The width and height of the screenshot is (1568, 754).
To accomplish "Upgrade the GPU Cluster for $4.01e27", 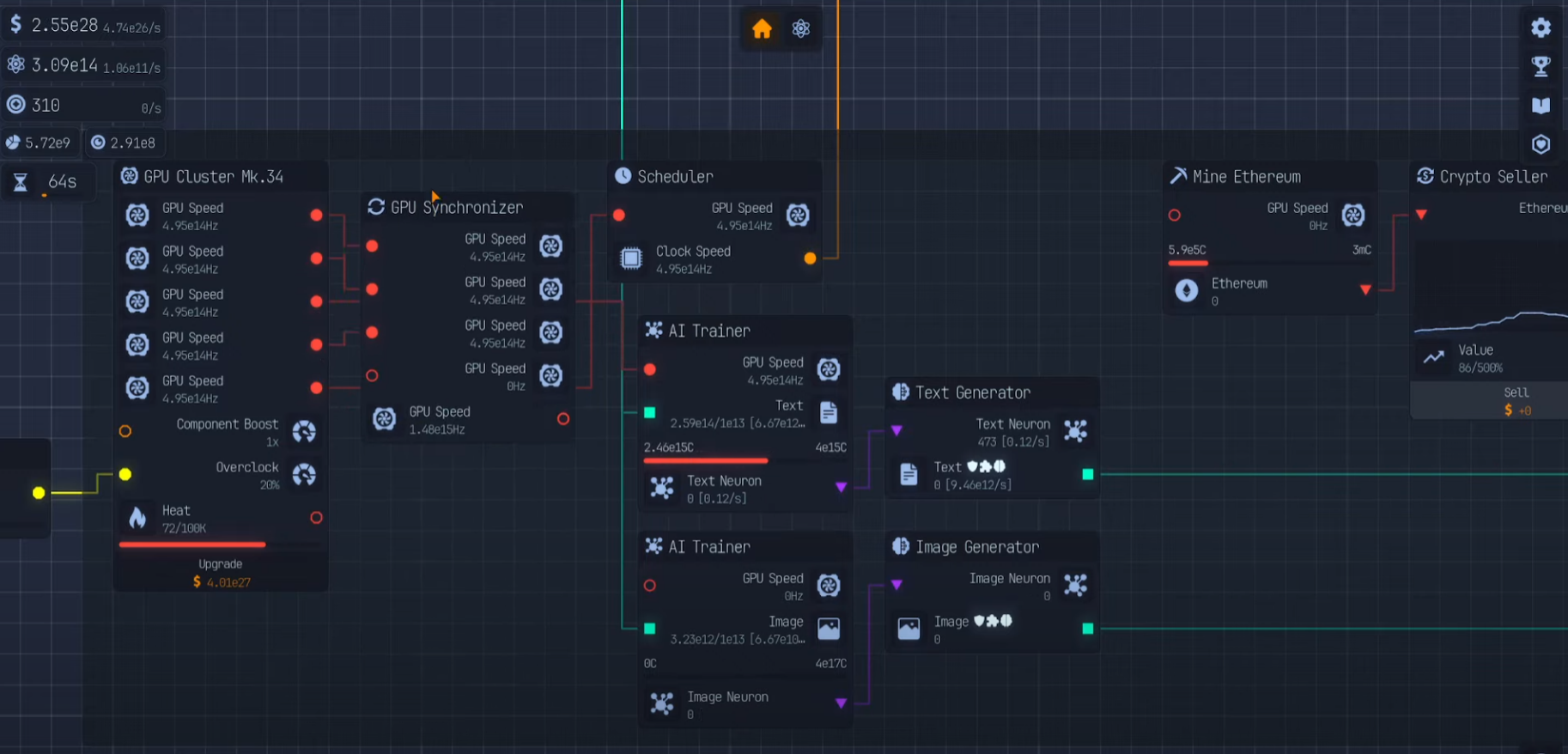I will tap(221, 573).
